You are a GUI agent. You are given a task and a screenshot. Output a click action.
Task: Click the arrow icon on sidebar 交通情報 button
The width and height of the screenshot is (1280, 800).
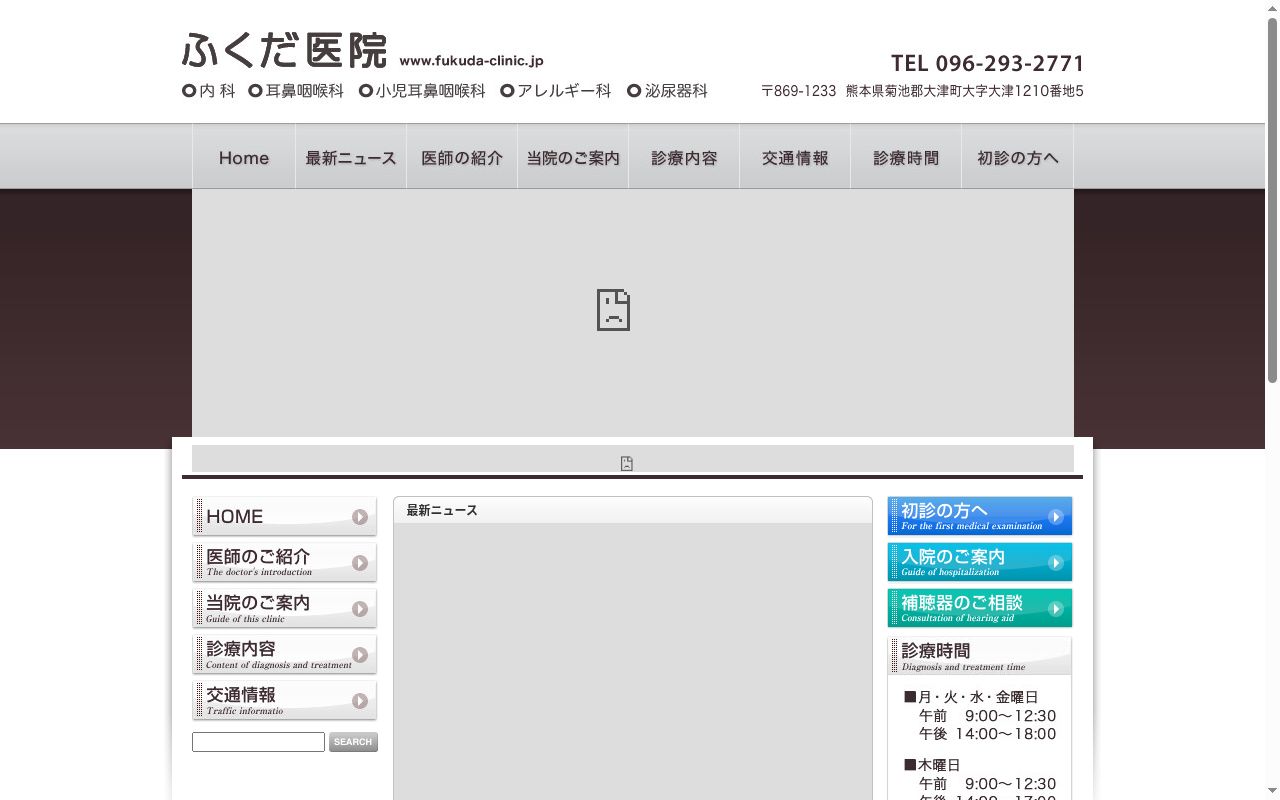[360, 701]
